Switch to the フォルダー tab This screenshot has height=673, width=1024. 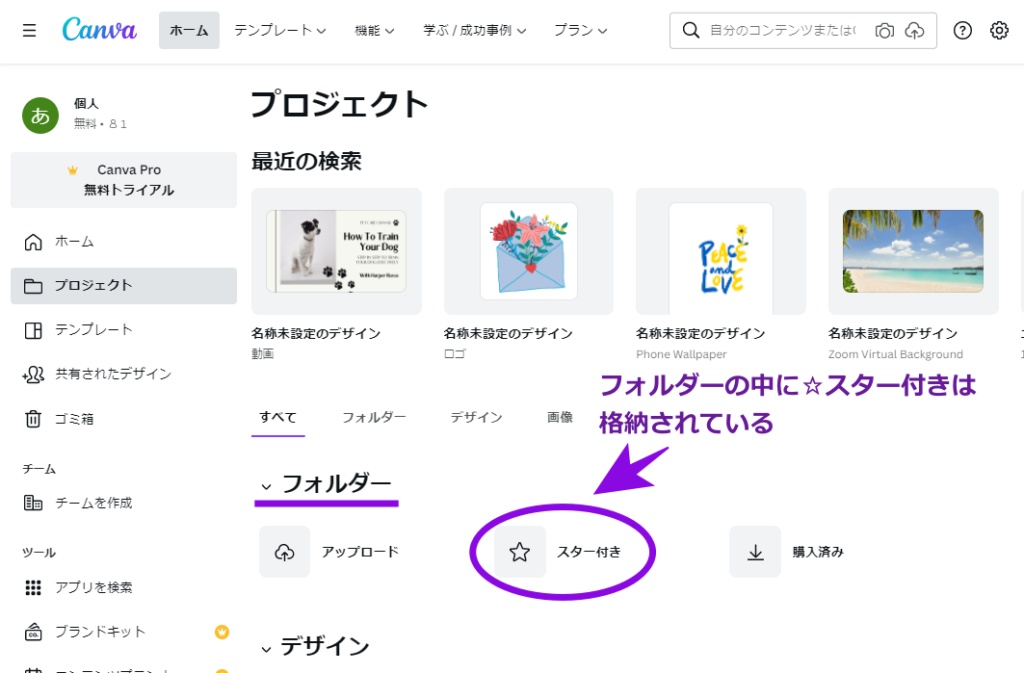click(x=374, y=418)
